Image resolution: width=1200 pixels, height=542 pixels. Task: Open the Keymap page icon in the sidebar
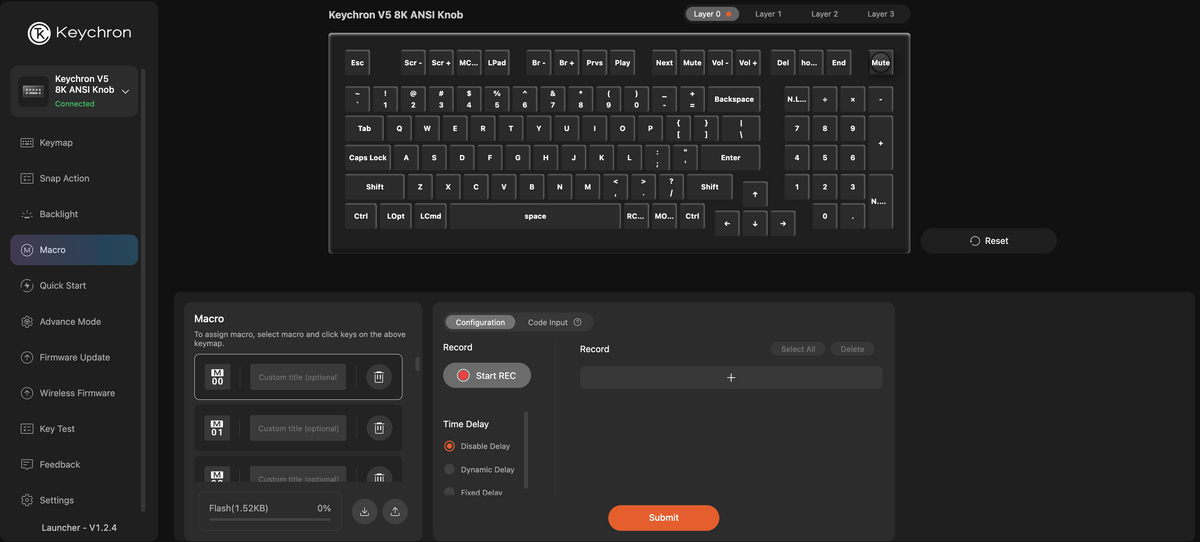pos(27,143)
